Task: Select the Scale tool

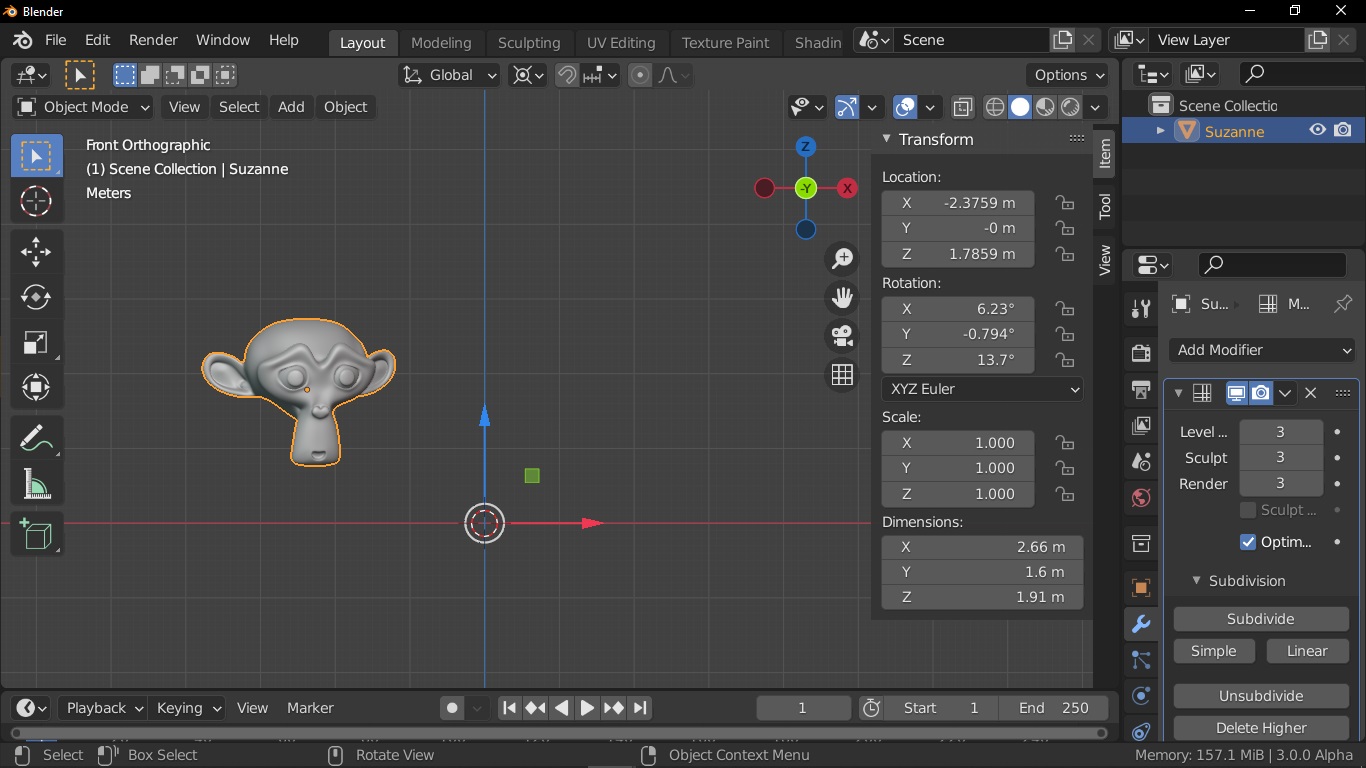Action: [36, 342]
